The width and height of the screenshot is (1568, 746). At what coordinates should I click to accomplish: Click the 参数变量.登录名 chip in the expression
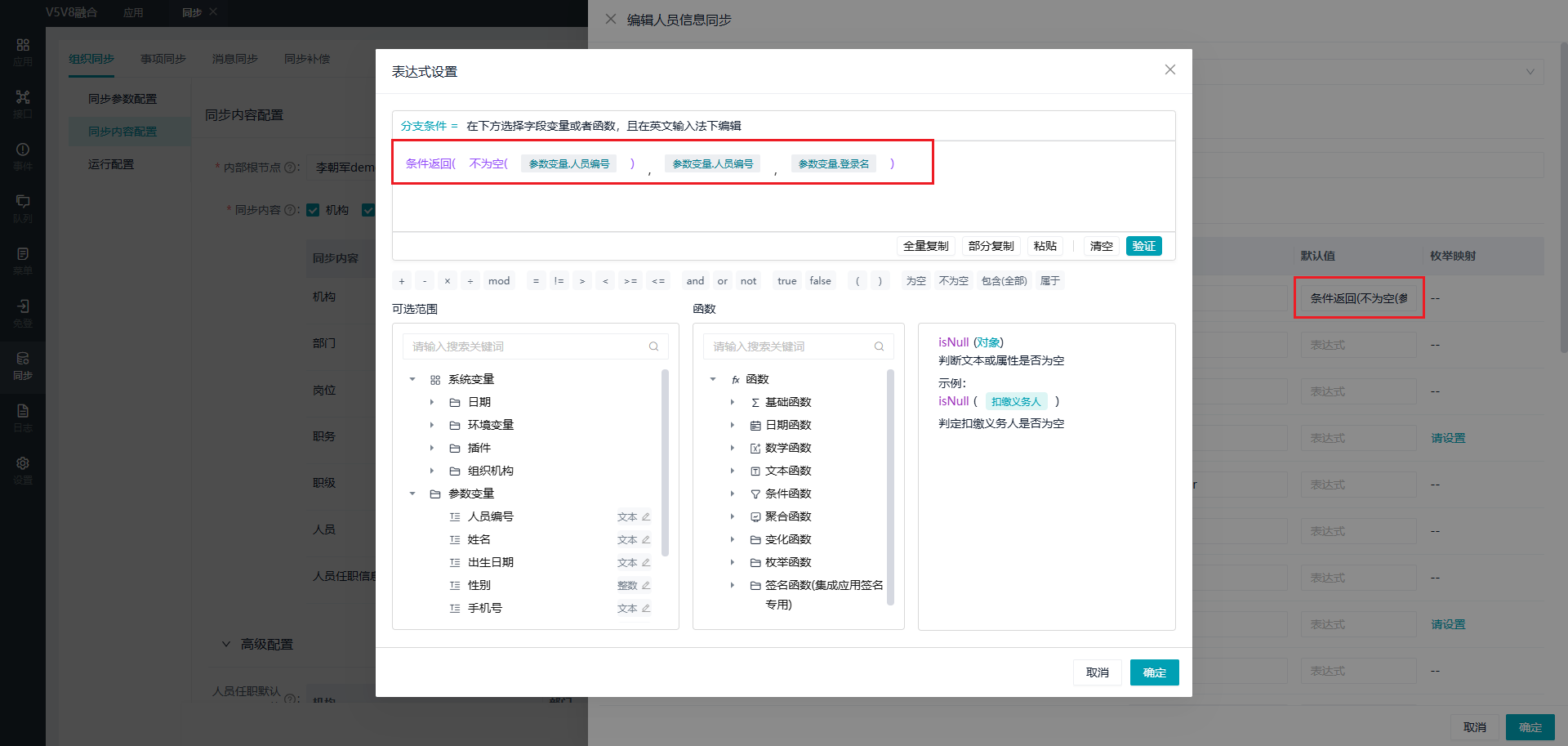834,163
